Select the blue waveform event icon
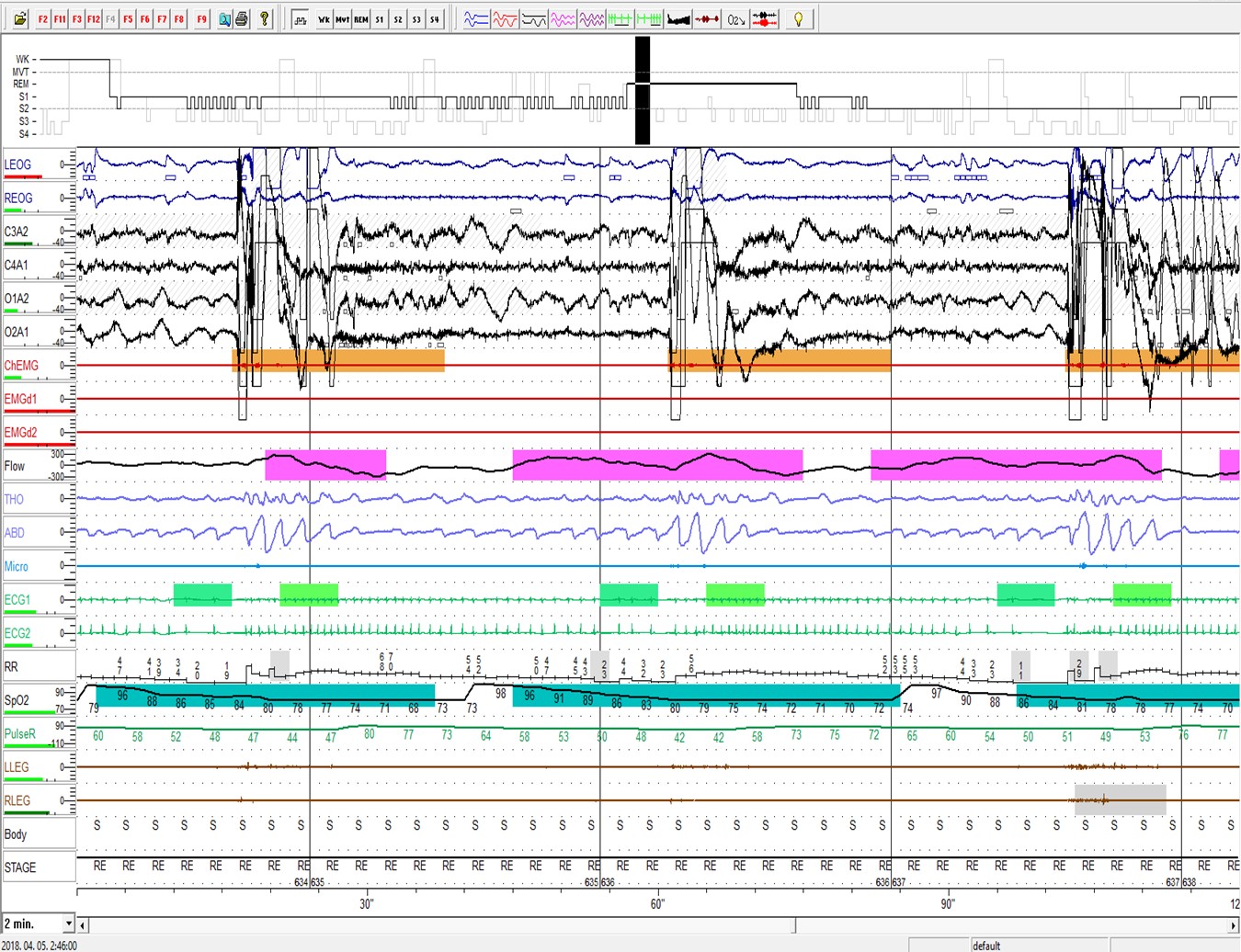 (x=475, y=18)
